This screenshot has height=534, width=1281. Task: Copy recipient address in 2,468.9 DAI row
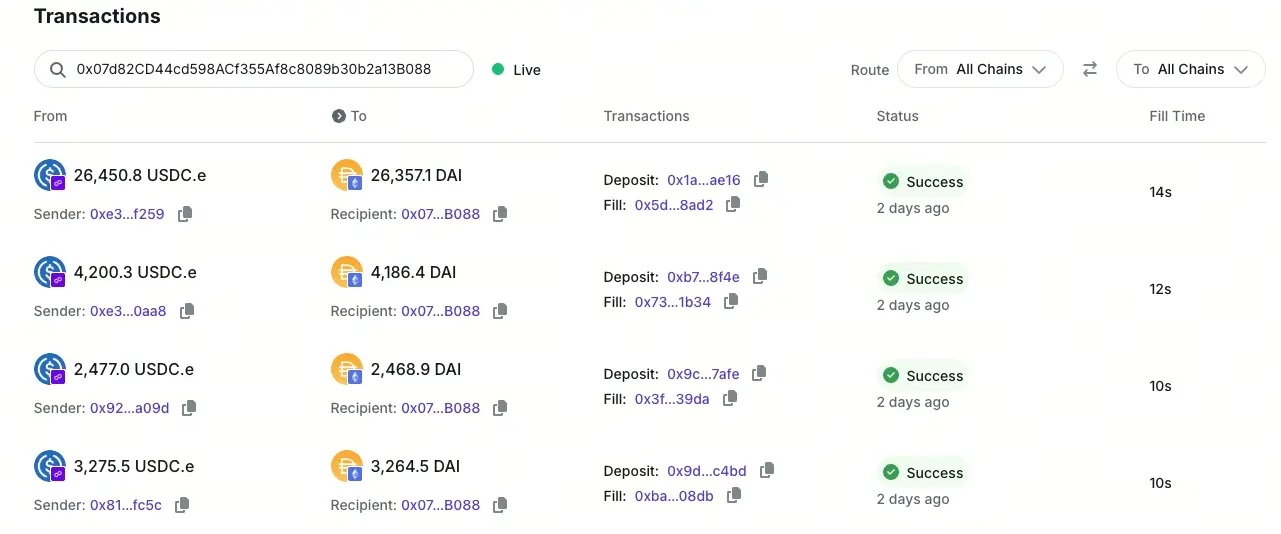tap(500, 408)
